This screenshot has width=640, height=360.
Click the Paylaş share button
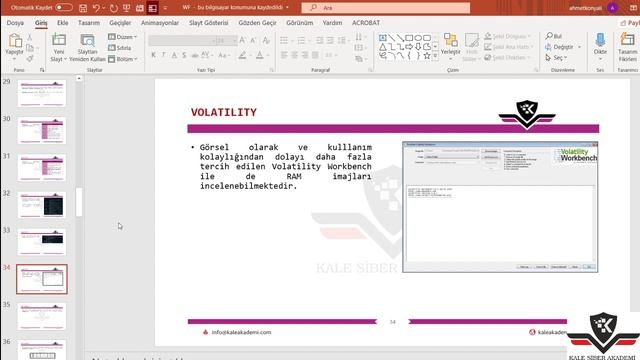[629, 23]
